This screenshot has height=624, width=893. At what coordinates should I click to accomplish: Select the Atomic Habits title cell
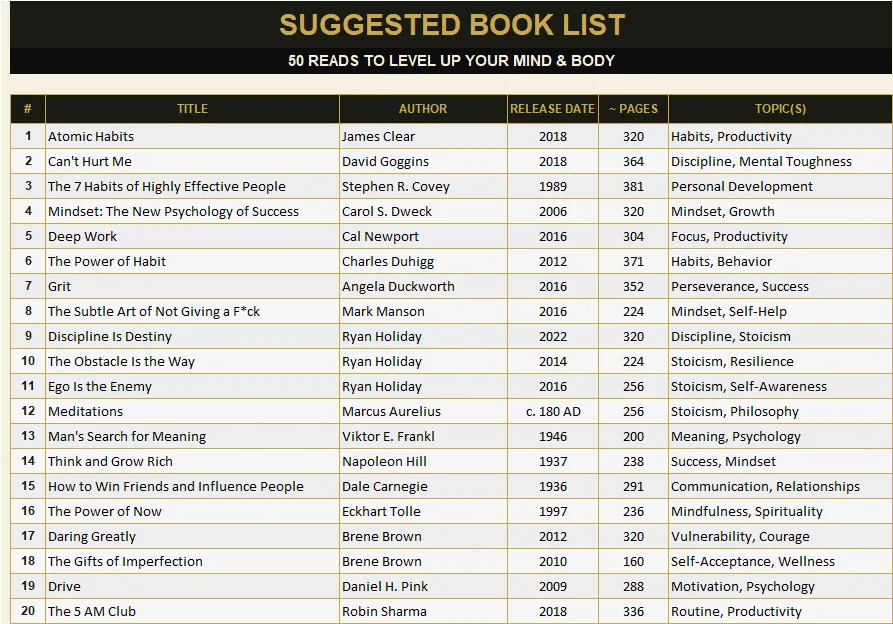pos(192,137)
